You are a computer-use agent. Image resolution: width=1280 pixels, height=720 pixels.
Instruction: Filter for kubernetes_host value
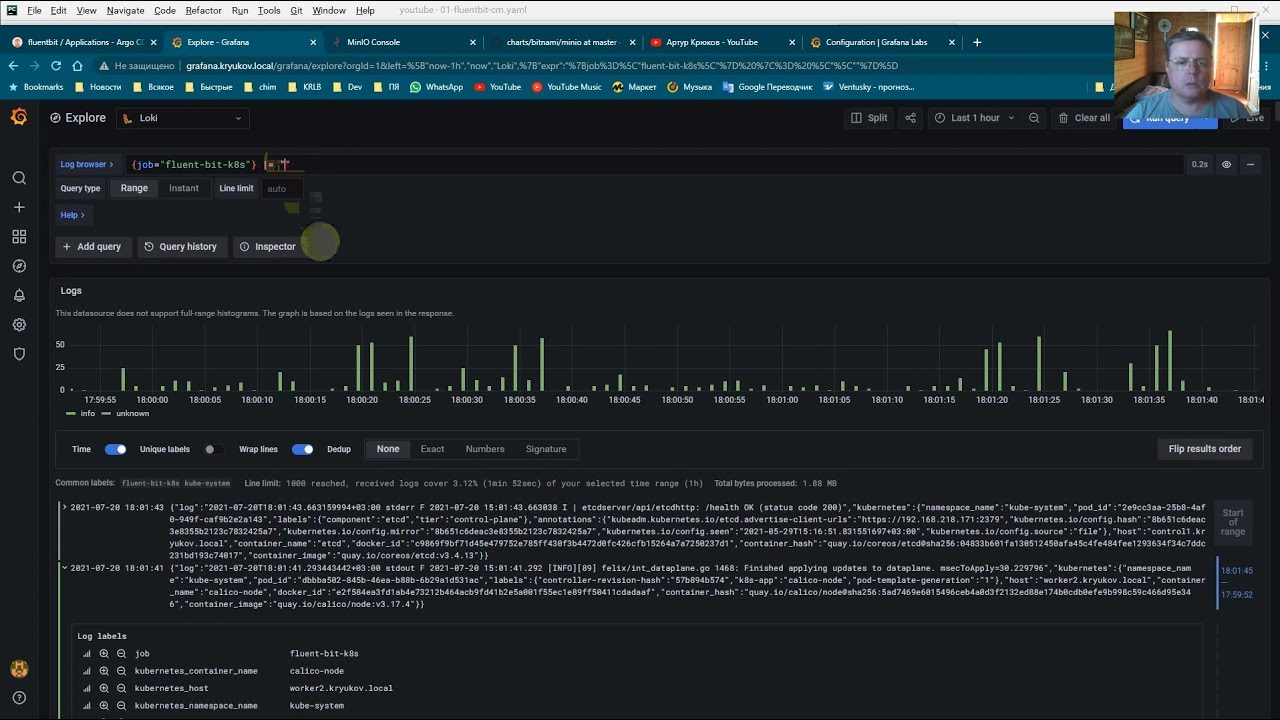point(104,688)
